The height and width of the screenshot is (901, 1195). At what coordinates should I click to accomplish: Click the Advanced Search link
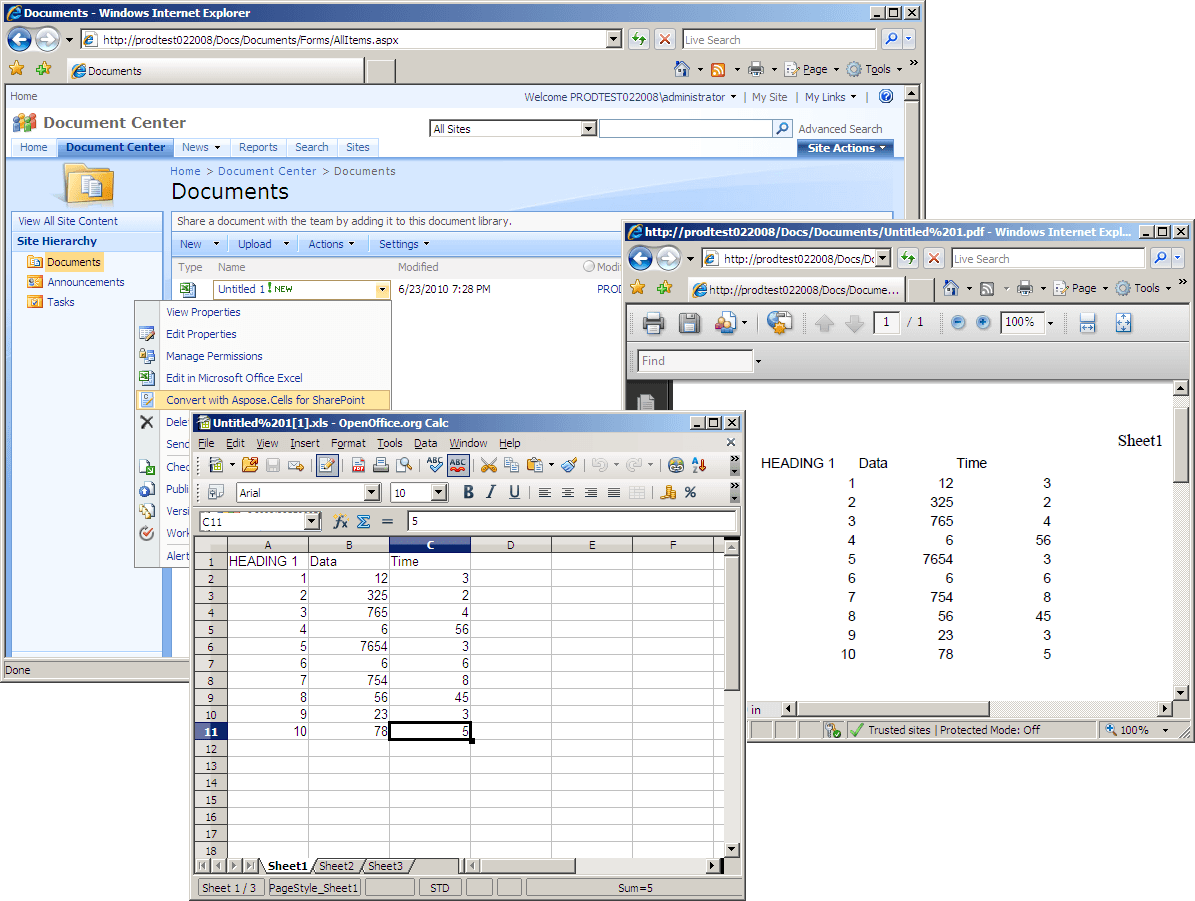840,129
